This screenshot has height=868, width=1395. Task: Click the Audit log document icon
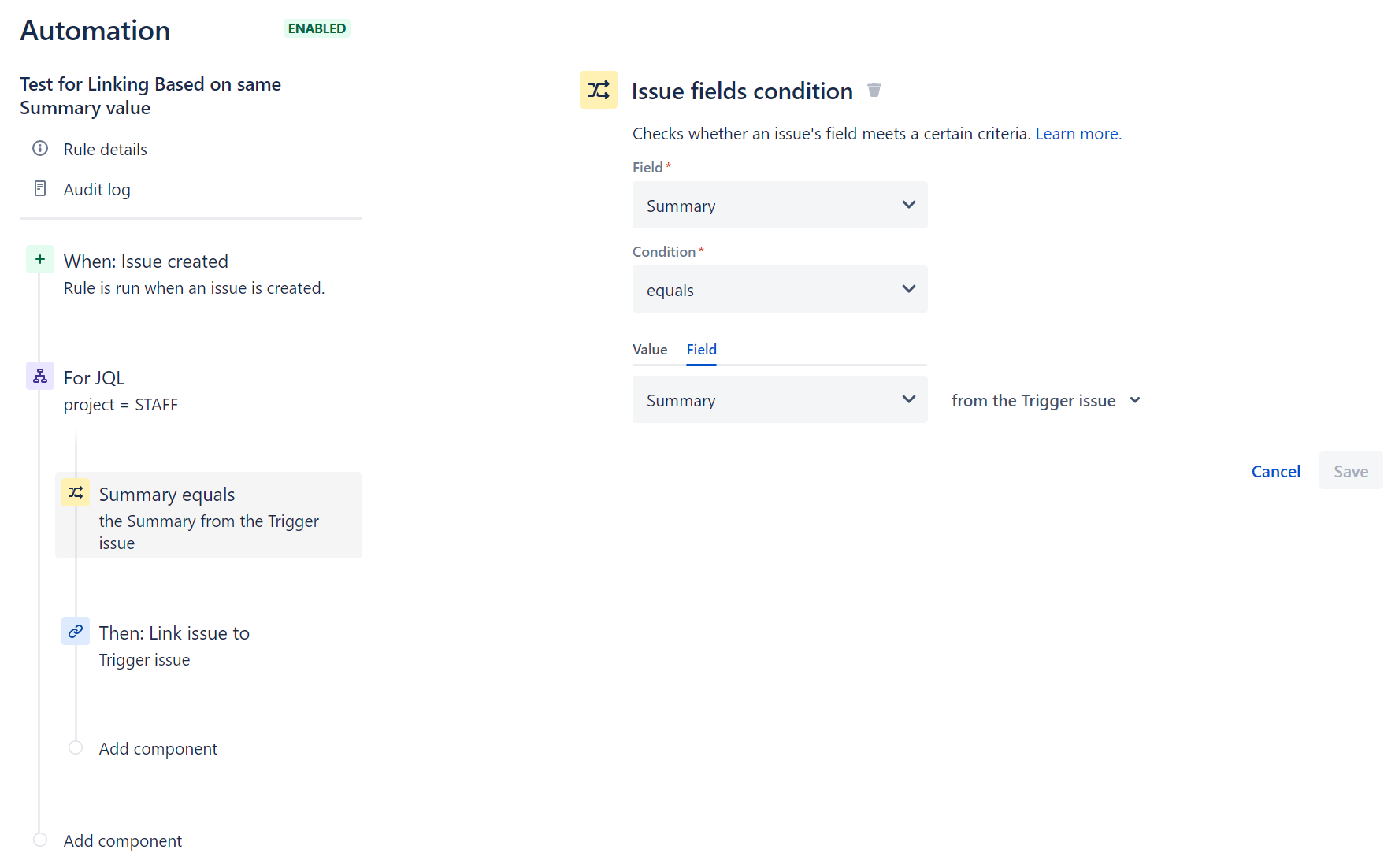[40, 188]
